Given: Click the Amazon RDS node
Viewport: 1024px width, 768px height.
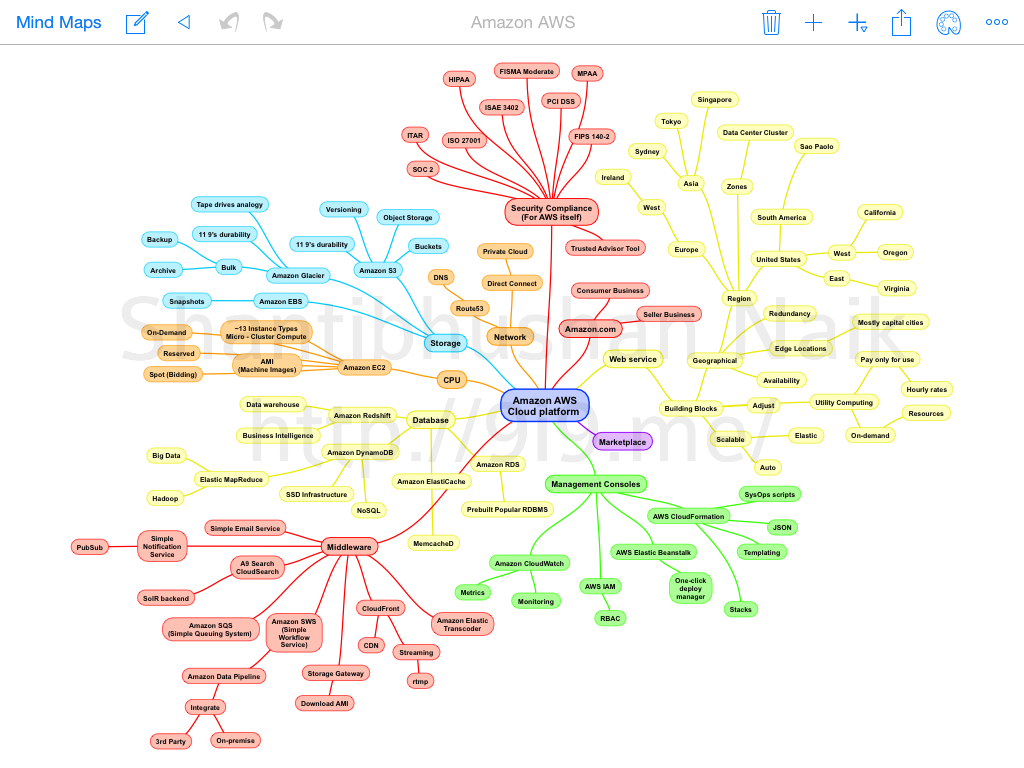Looking at the screenshot, I should click(498, 465).
